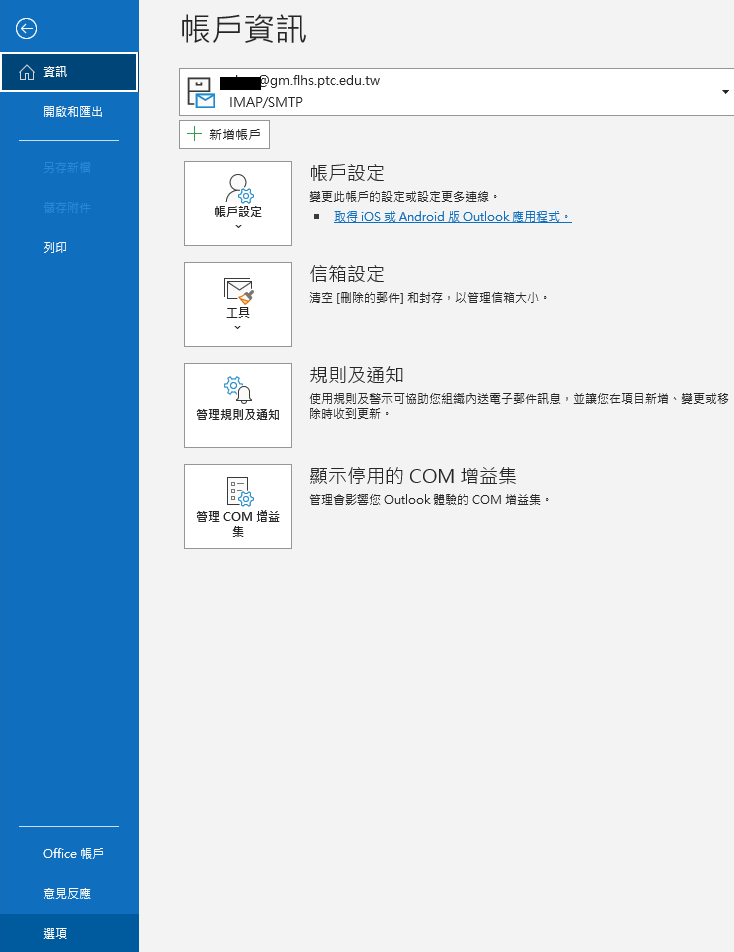Click the green plus icon for 新增帳戶

194,134
